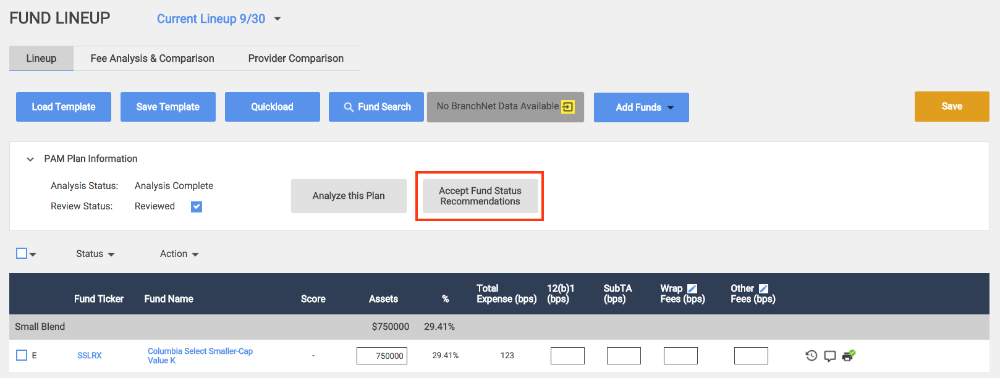Click the Total Expense (bps) column header

coord(506,293)
